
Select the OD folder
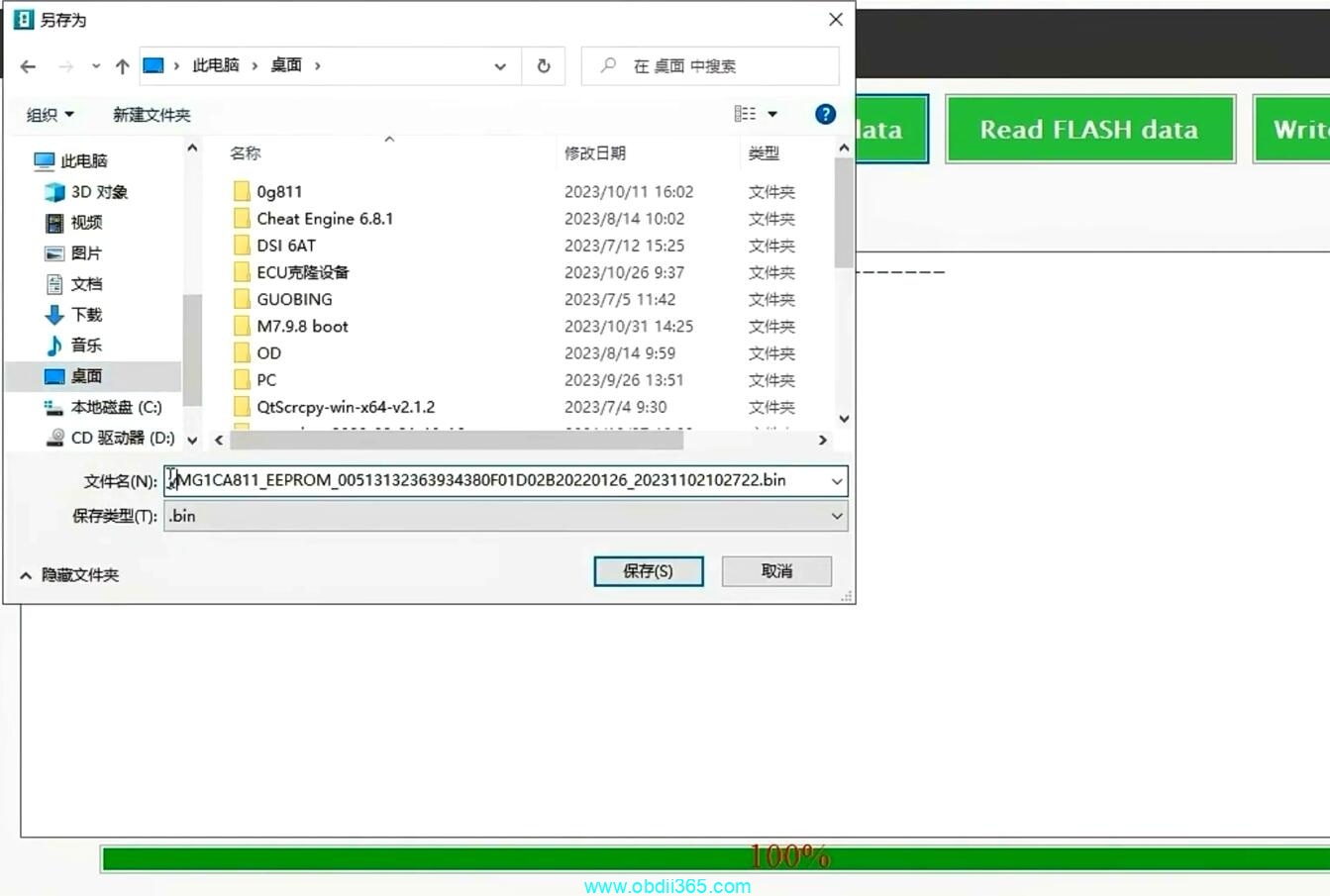tap(257, 352)
